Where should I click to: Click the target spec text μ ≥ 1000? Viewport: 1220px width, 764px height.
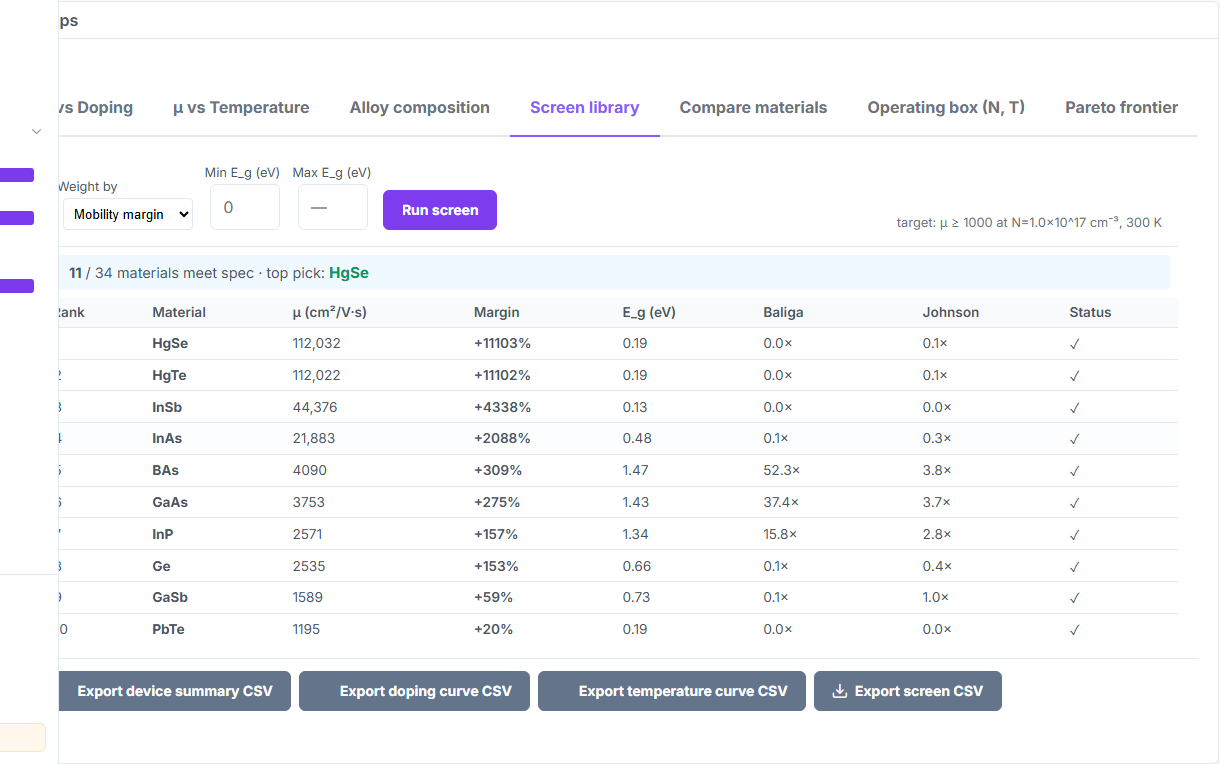coord(1029,223)
